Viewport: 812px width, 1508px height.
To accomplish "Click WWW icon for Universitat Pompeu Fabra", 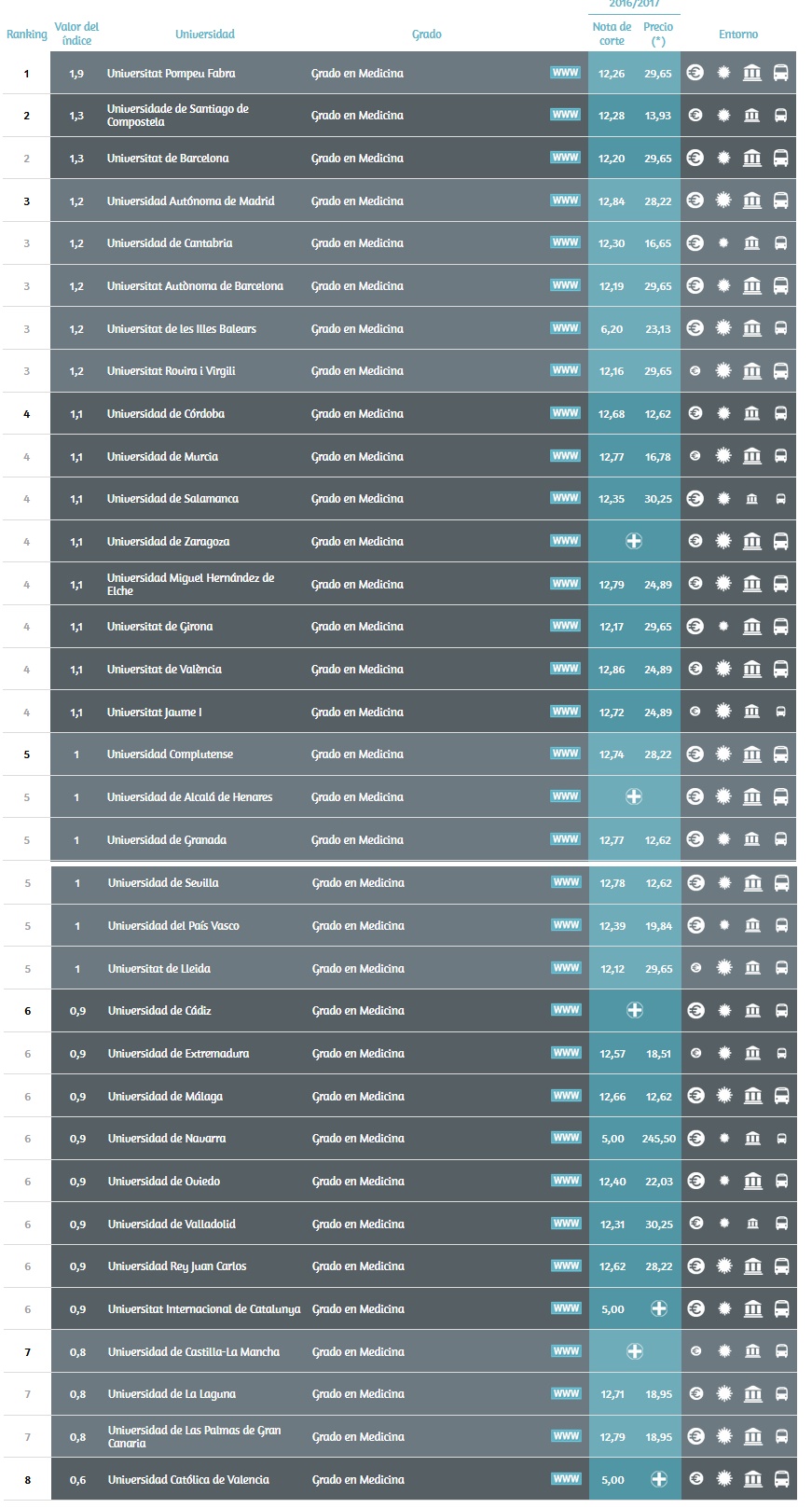I will click(x=565, y=73).
